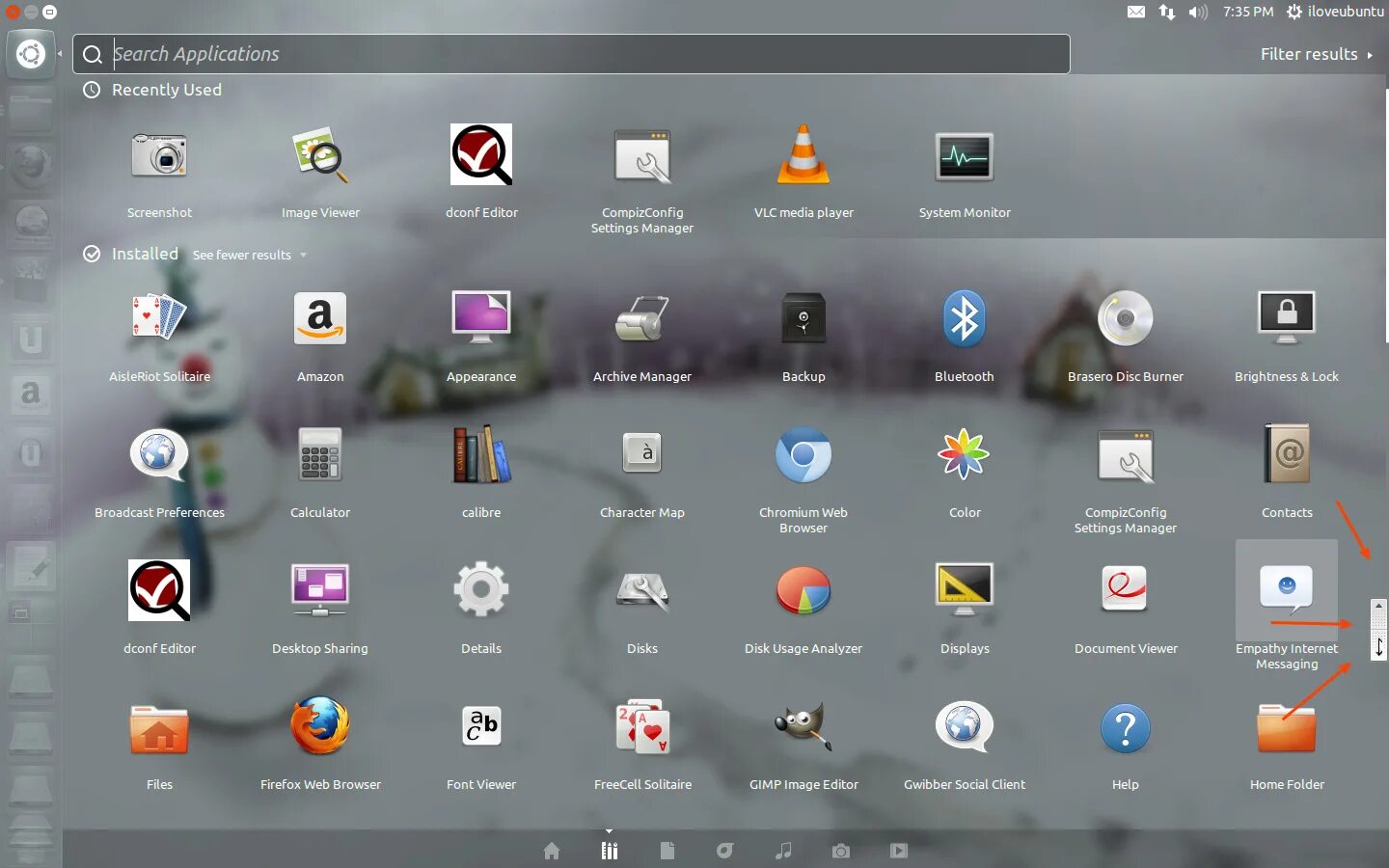Image resolution: width=1389 pixels, height=868 pixels.
Task: Launch the calibre e-book app
Action: pyautogui.click(x=481, y=454)
